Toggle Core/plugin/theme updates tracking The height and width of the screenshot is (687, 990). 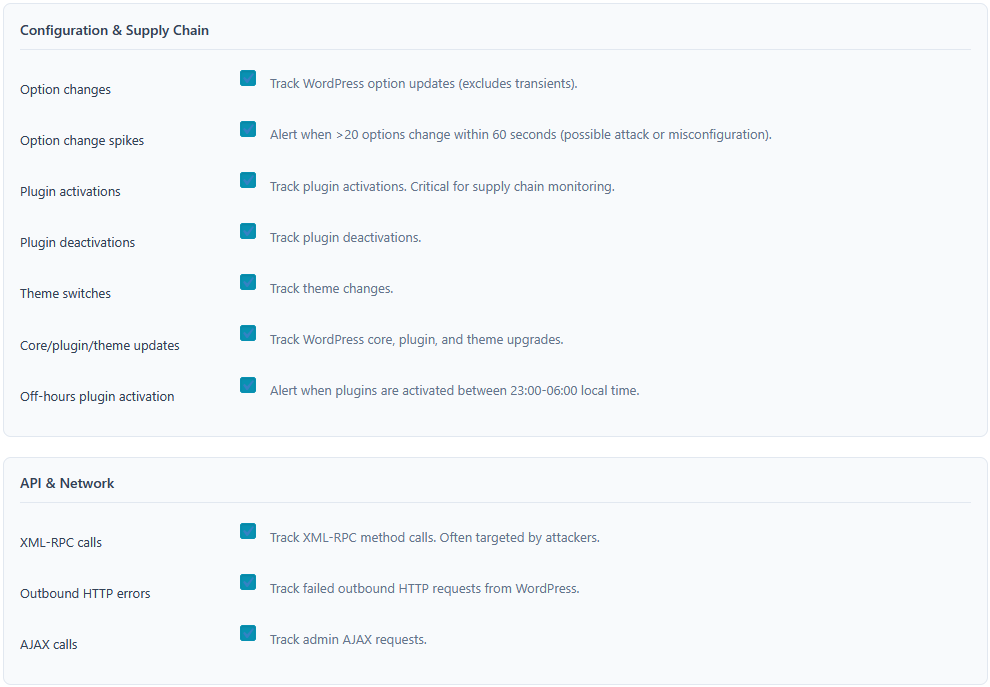tap(247, 333)
